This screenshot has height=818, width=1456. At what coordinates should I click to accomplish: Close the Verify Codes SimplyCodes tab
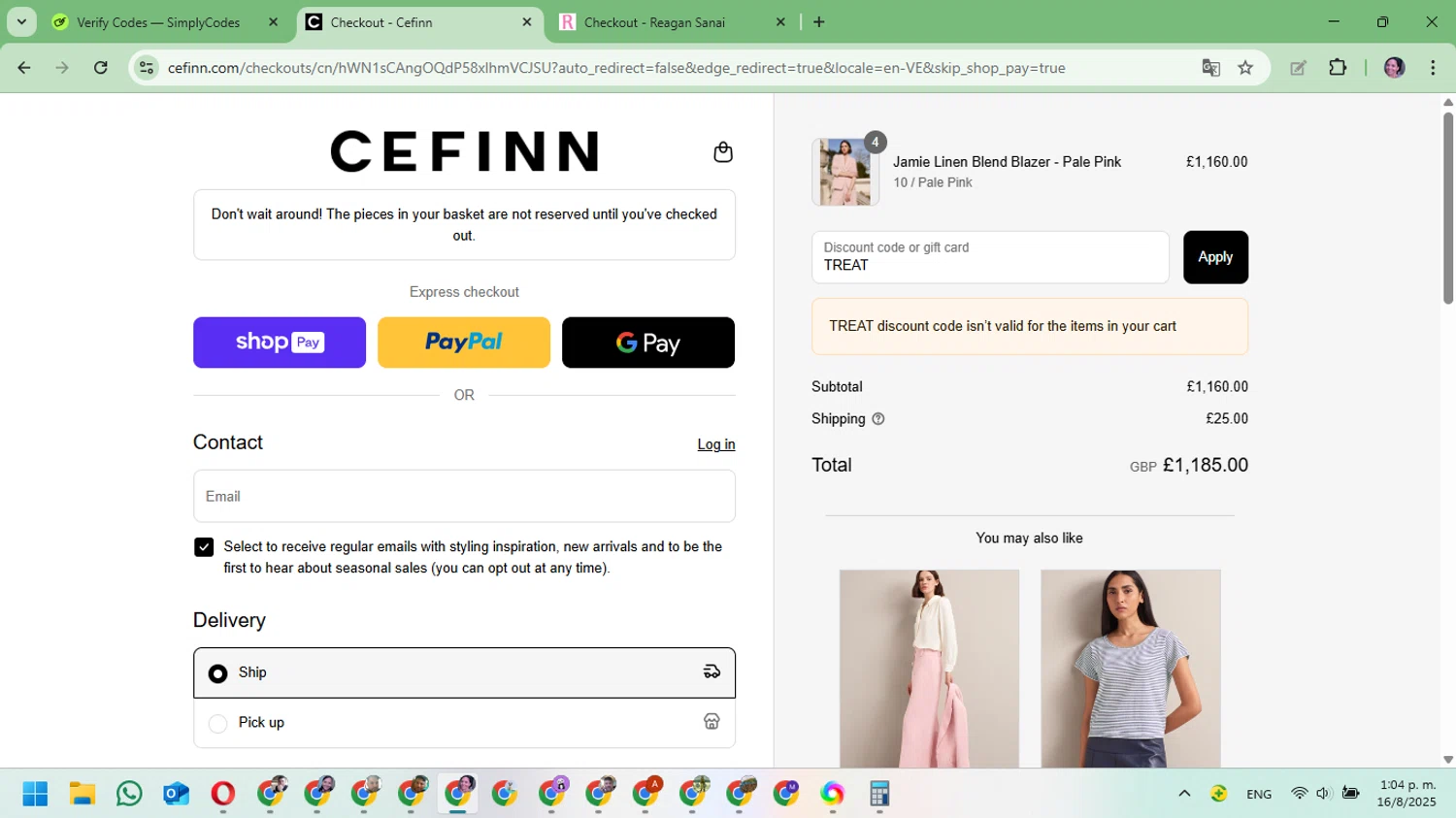(x=273, y=22)
